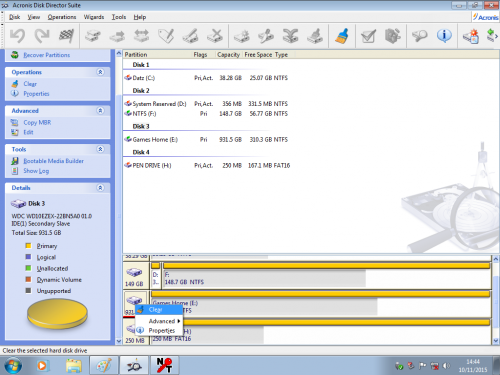Launch Windows Media Player from taskbar
The image size is (500, 375).
tap(42, 366)
